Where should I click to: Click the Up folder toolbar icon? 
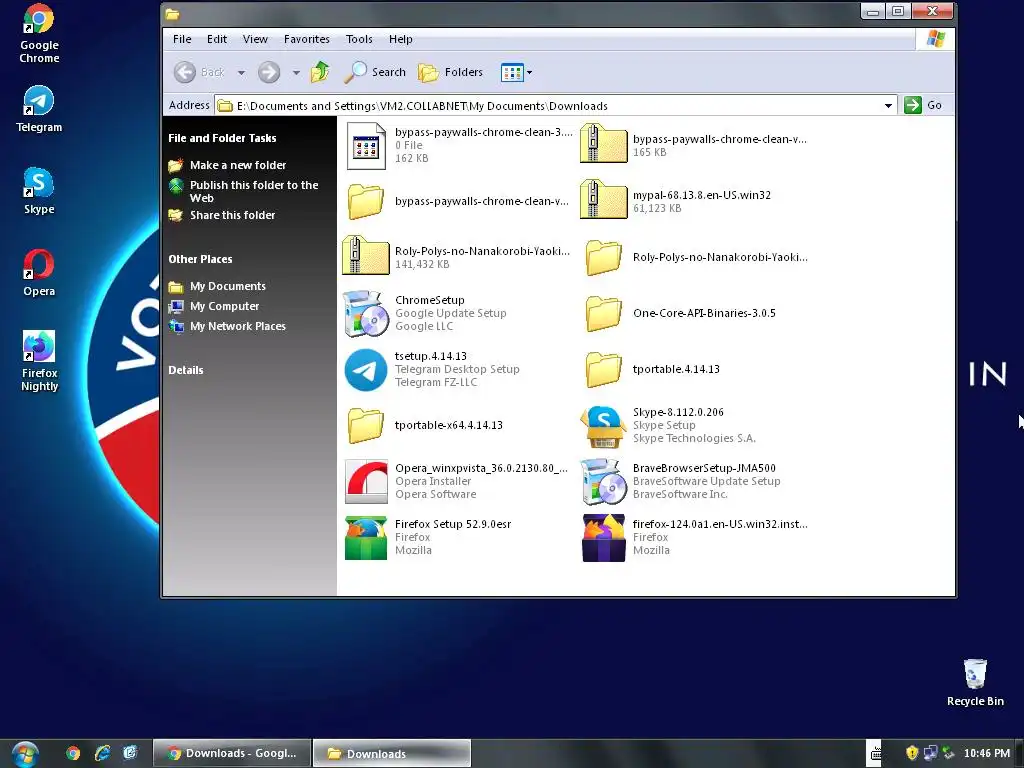[x=320, y=72]
